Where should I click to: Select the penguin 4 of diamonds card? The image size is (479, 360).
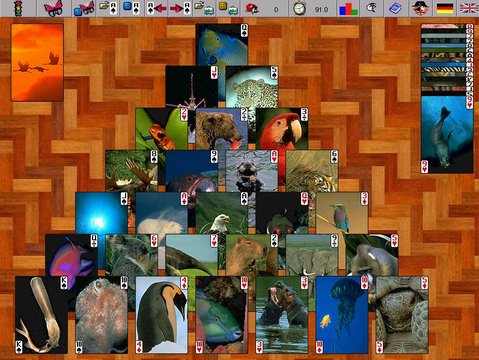pos(162,315)
